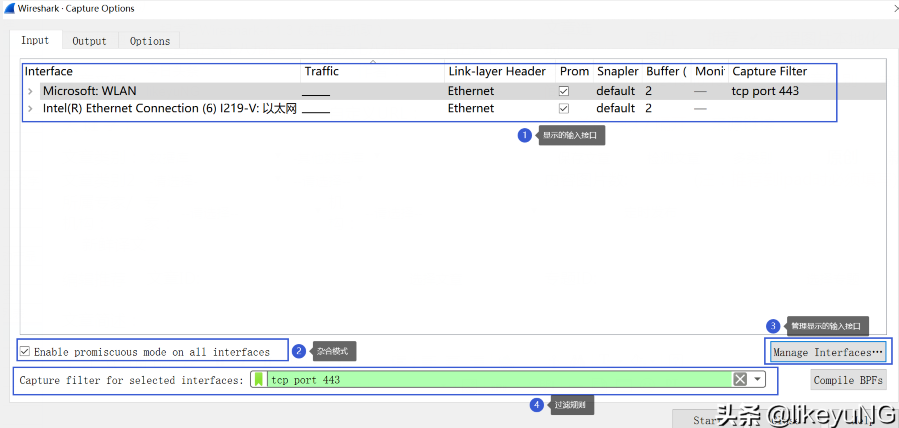Click the Wireshark shark fin title icon
899x428 pixels.
[9, 9]
